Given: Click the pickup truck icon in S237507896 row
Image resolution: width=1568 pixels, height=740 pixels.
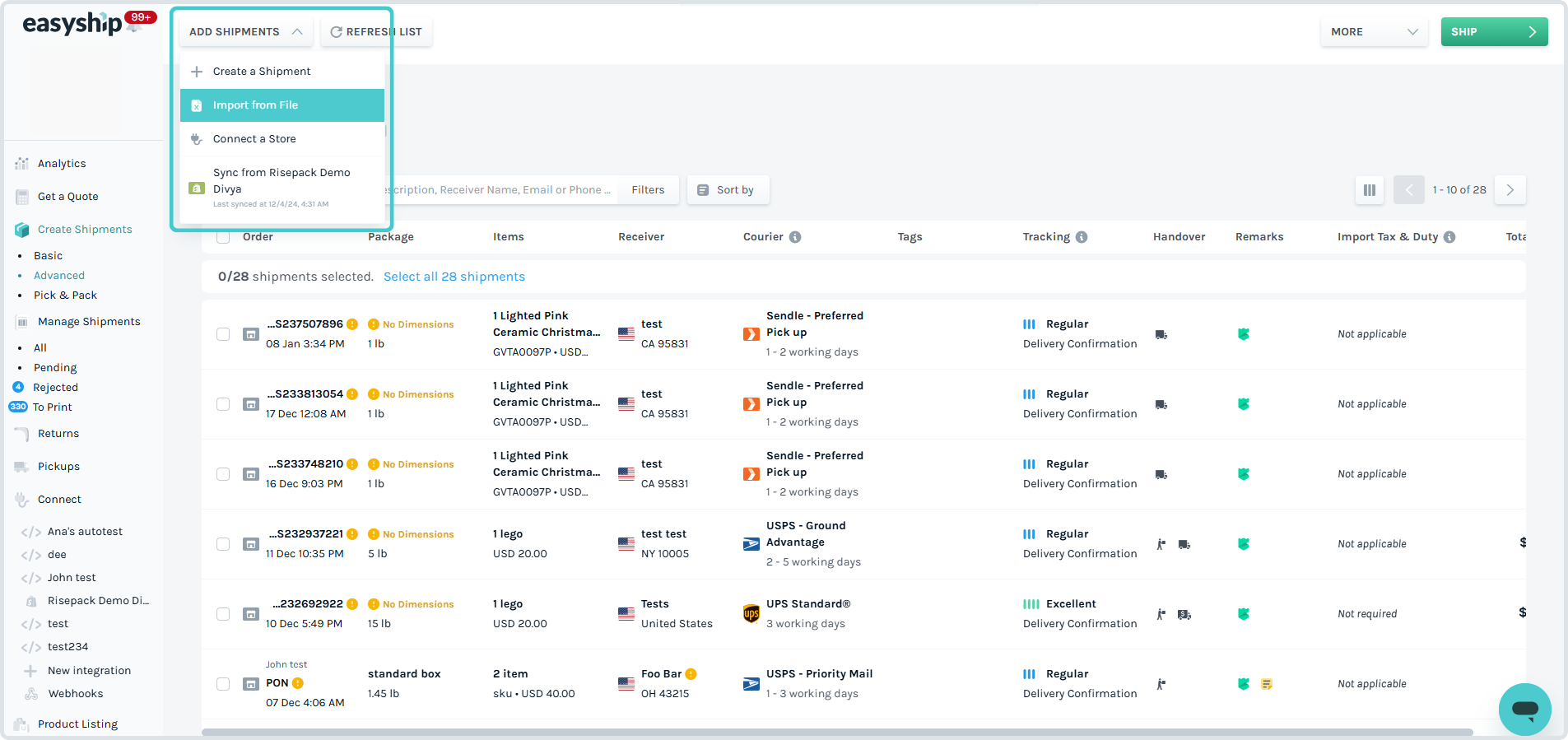Looking at the screenshot, I should 1161,335.
